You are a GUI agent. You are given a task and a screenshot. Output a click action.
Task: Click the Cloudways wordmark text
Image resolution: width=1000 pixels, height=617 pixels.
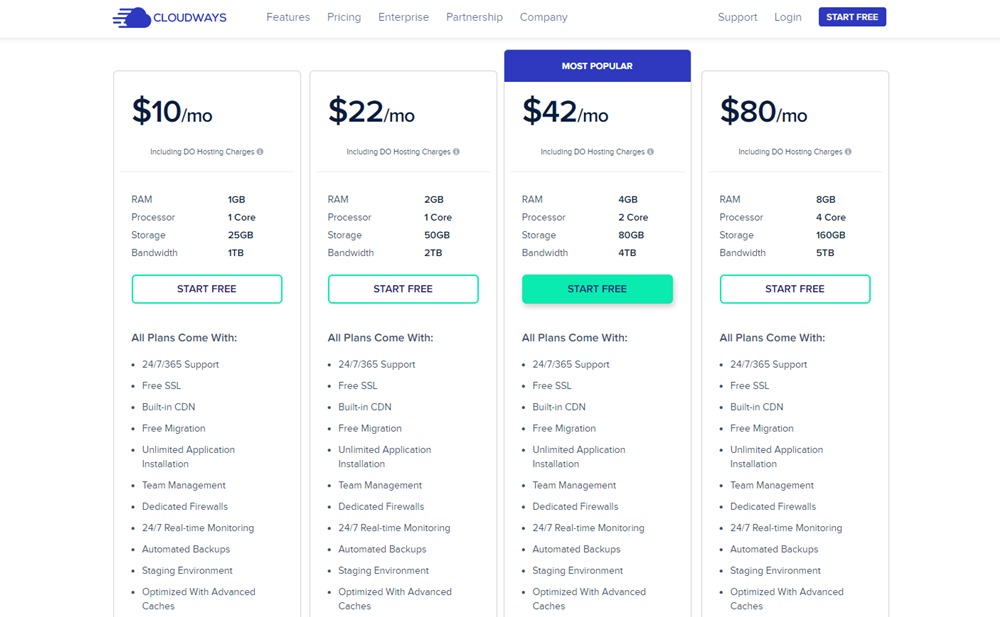pyautogui.click(x=189, y=18)
